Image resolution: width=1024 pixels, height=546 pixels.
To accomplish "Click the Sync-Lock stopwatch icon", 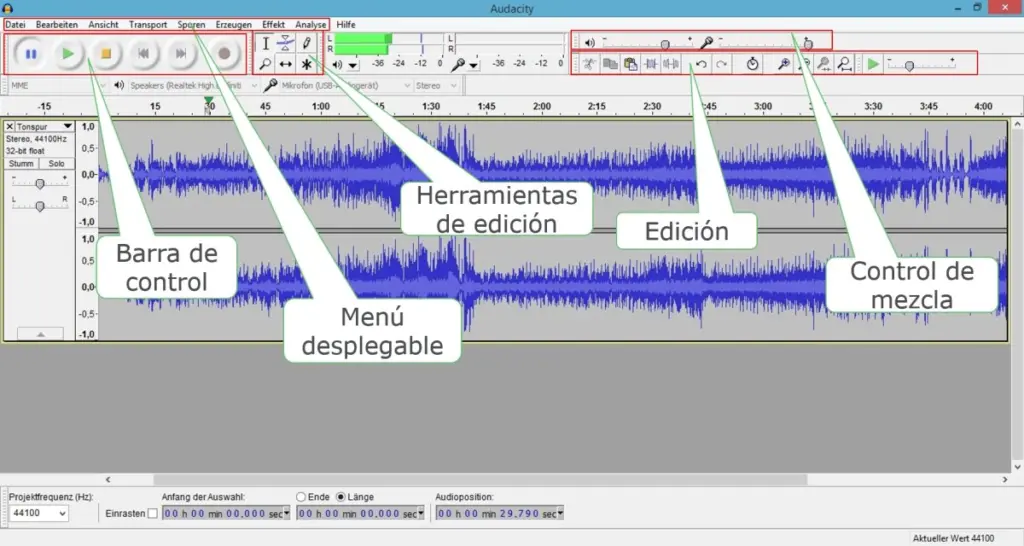I will click(752, 64).
